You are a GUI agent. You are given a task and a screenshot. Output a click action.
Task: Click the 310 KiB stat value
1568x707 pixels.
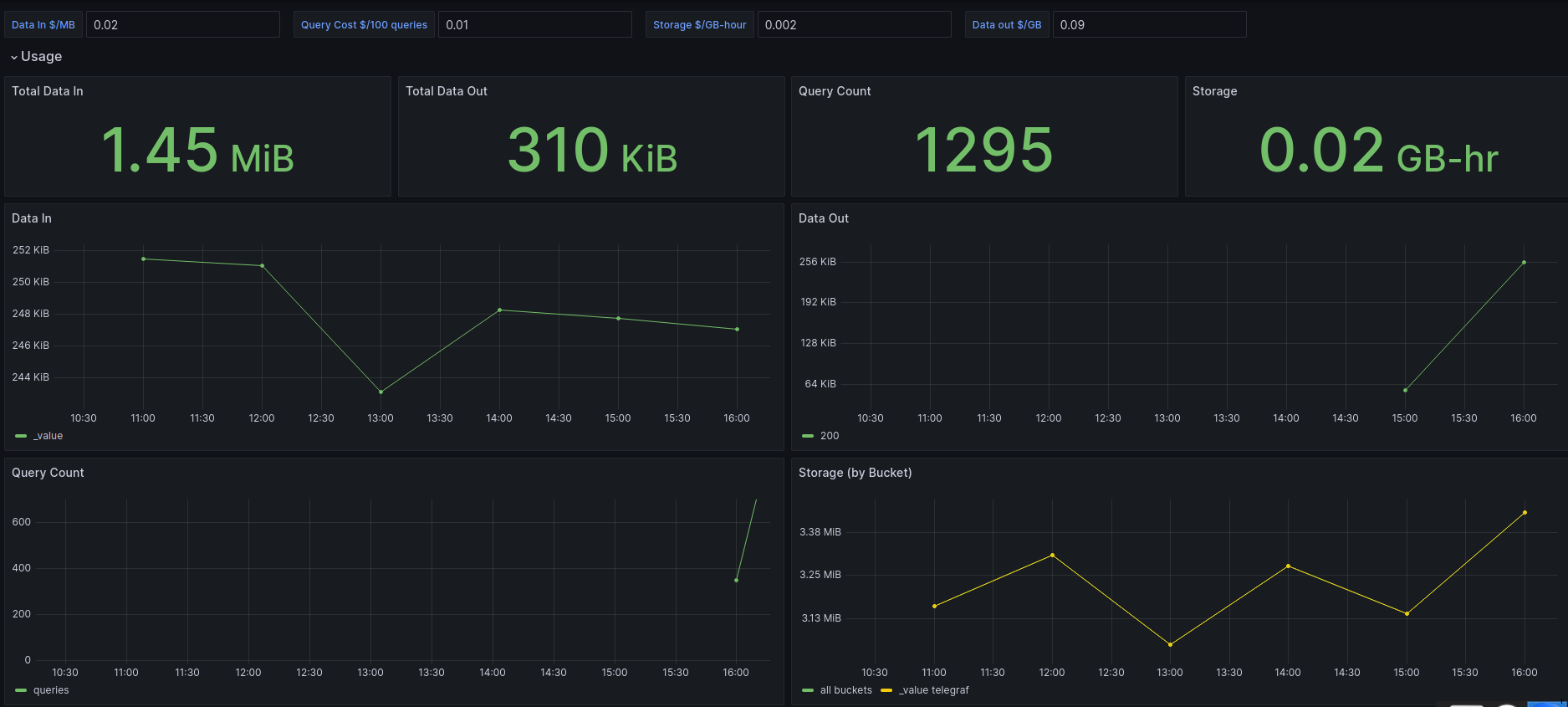pyautogui.click(x=592, y=151)
